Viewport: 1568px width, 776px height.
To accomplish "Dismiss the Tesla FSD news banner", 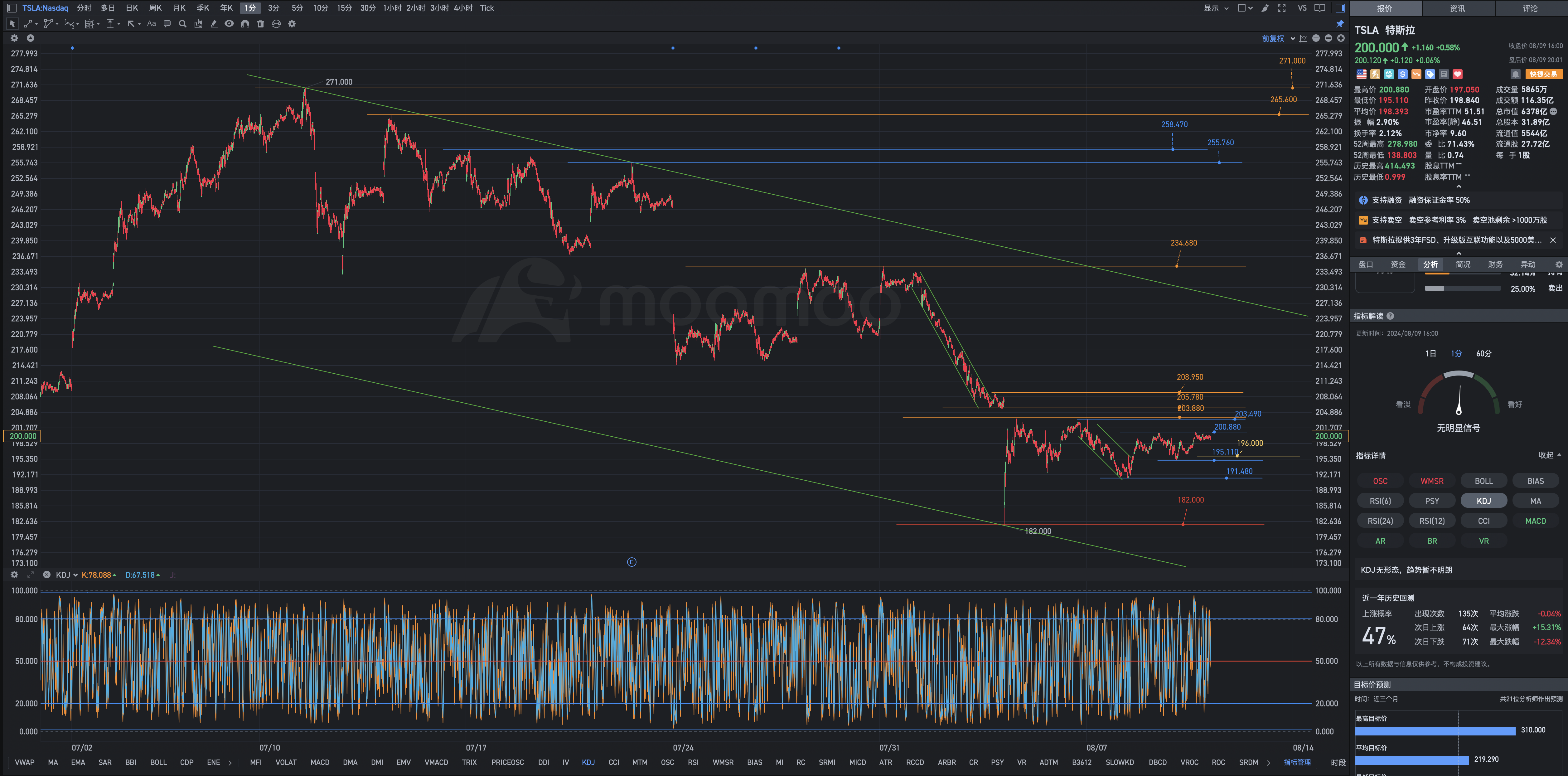I will (1553, 240).
